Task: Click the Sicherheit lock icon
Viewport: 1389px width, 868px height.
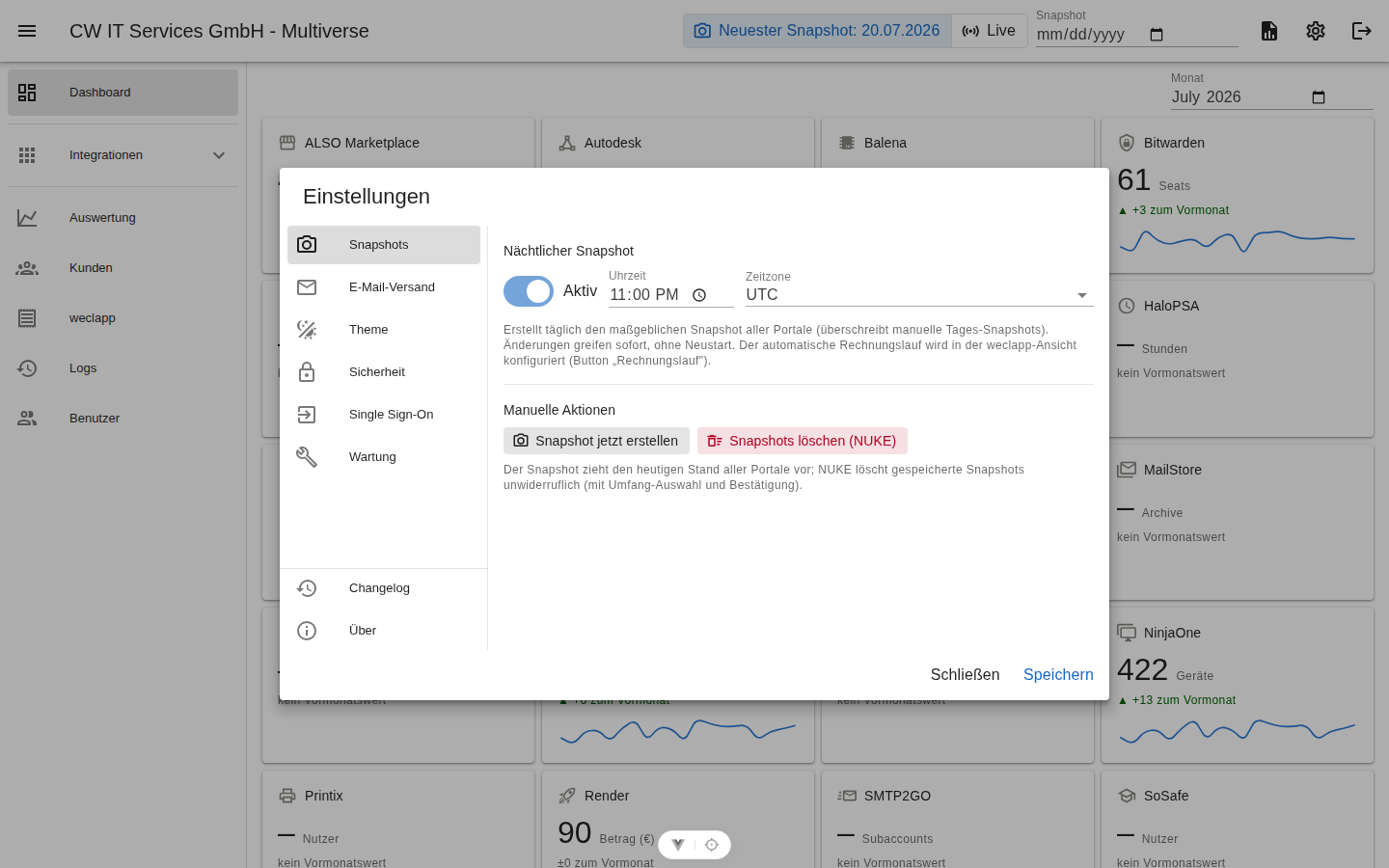Action: pyautogui.click(x=307, y=372)
